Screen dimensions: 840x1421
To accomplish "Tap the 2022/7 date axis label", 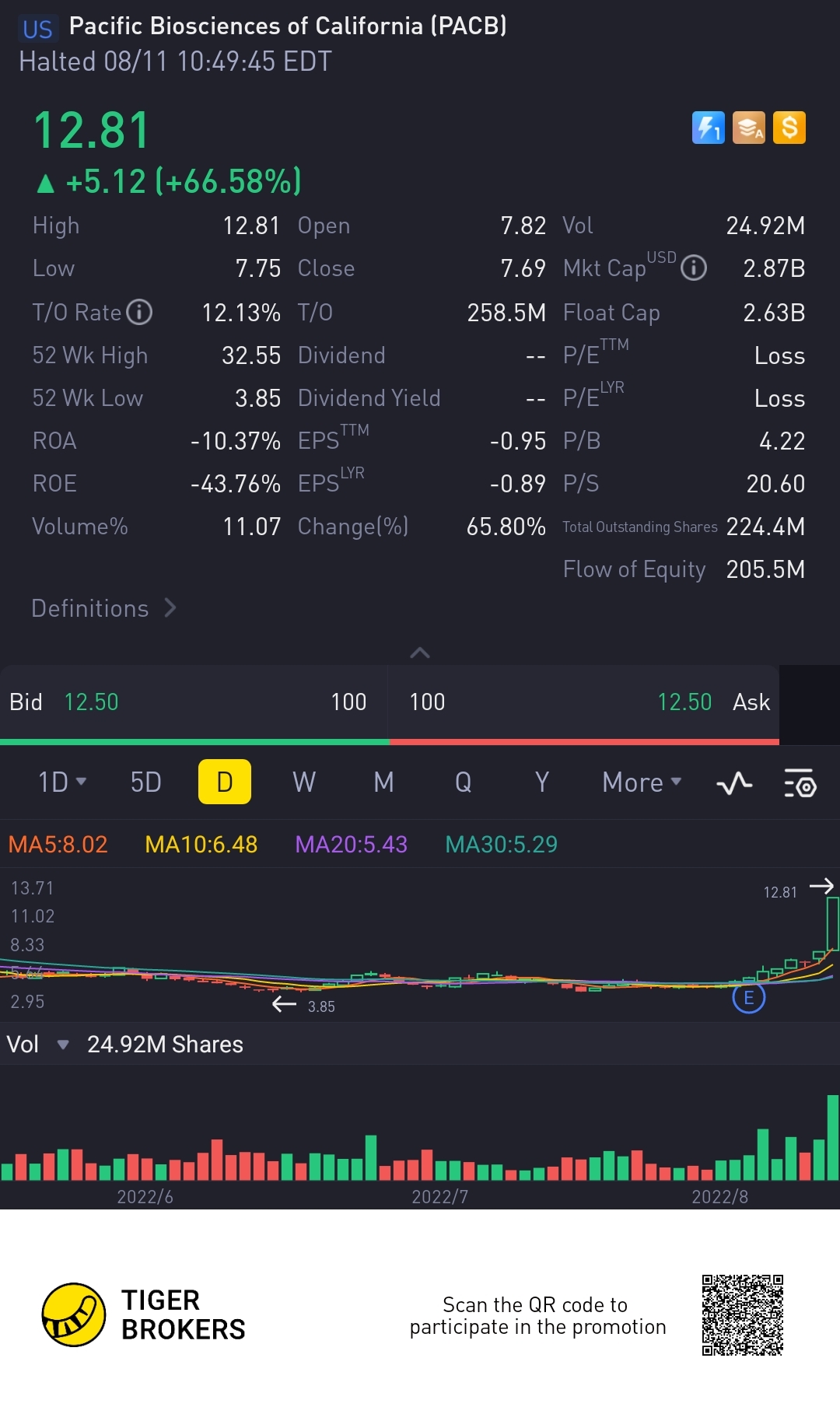I will click(x=440, y=1197).
